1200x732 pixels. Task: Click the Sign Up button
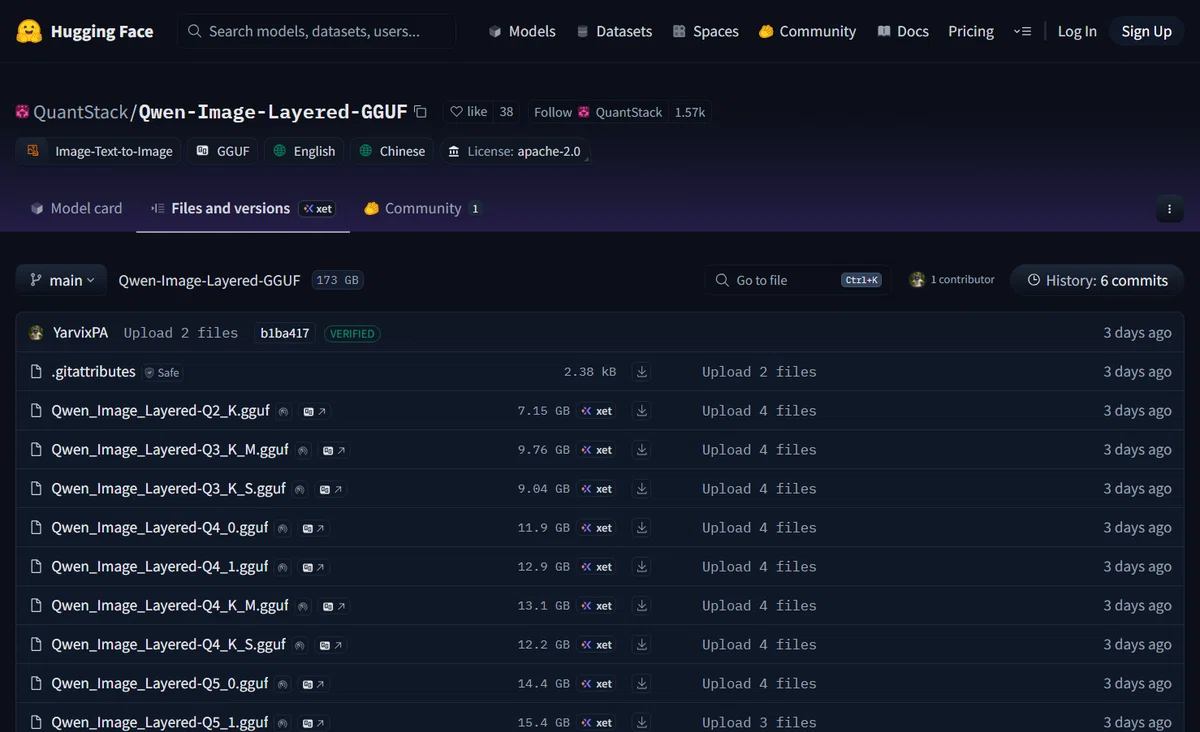[1146, 31]
